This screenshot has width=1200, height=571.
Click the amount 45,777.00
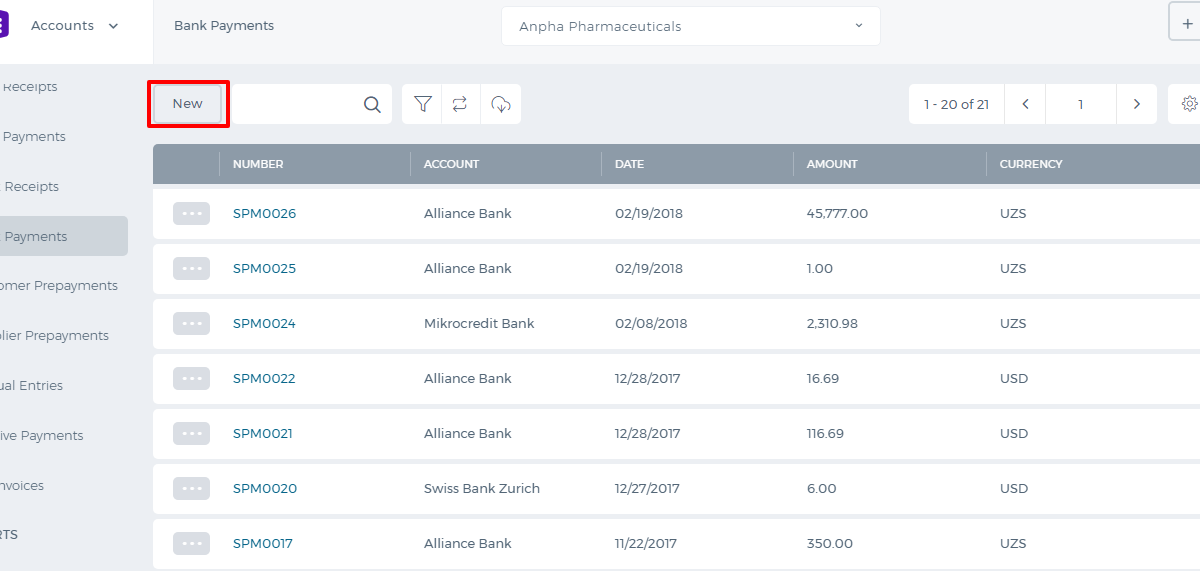[837, 213]
